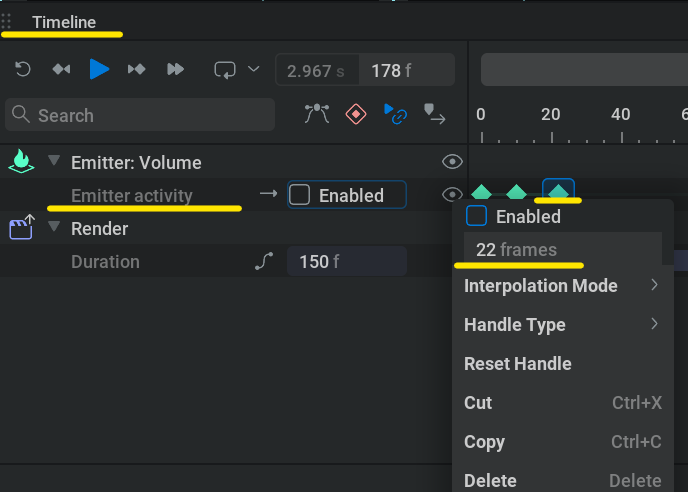Click the Search field in Timeline

click(x=140, y=115)
